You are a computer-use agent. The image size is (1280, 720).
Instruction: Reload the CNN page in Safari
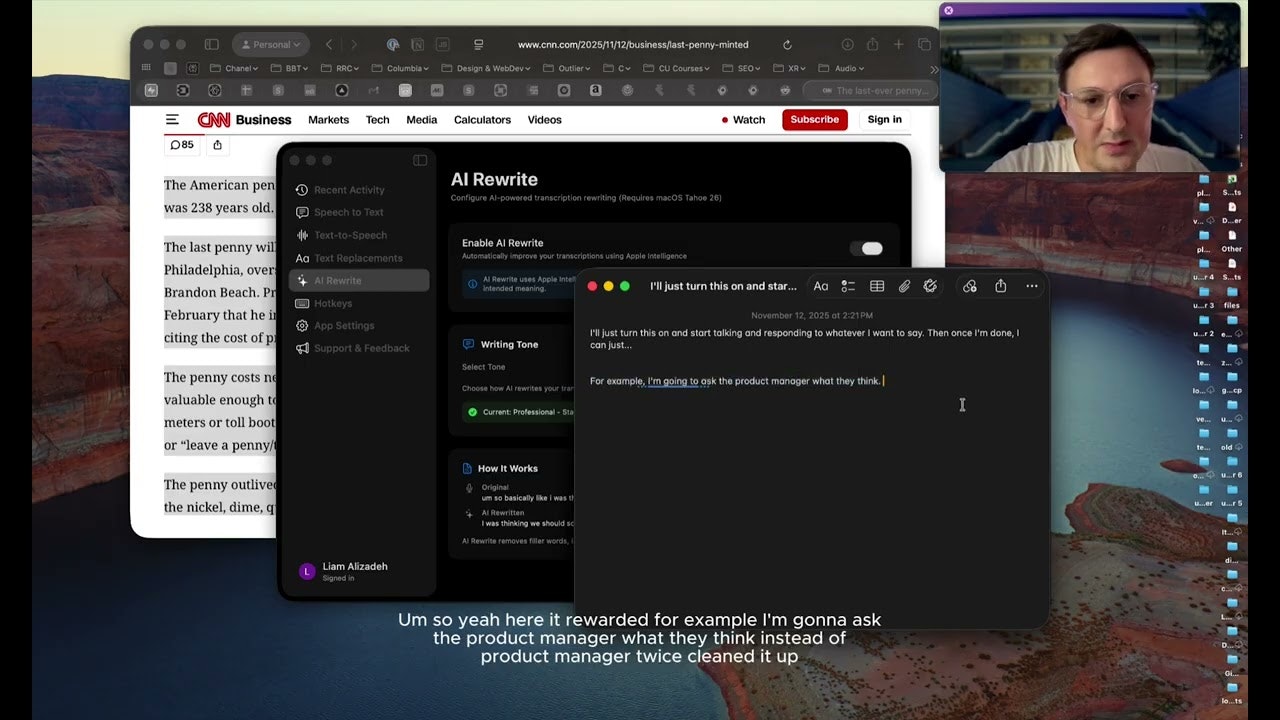(x=787, y=45)
